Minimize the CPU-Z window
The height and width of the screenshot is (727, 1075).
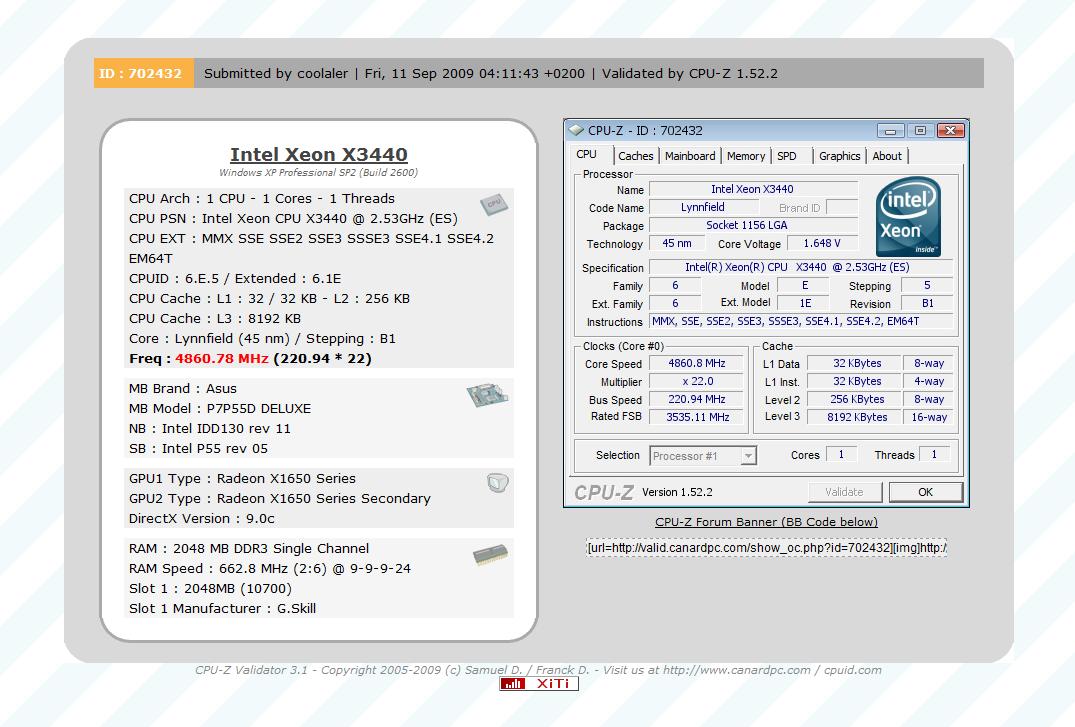click(891, 130)
